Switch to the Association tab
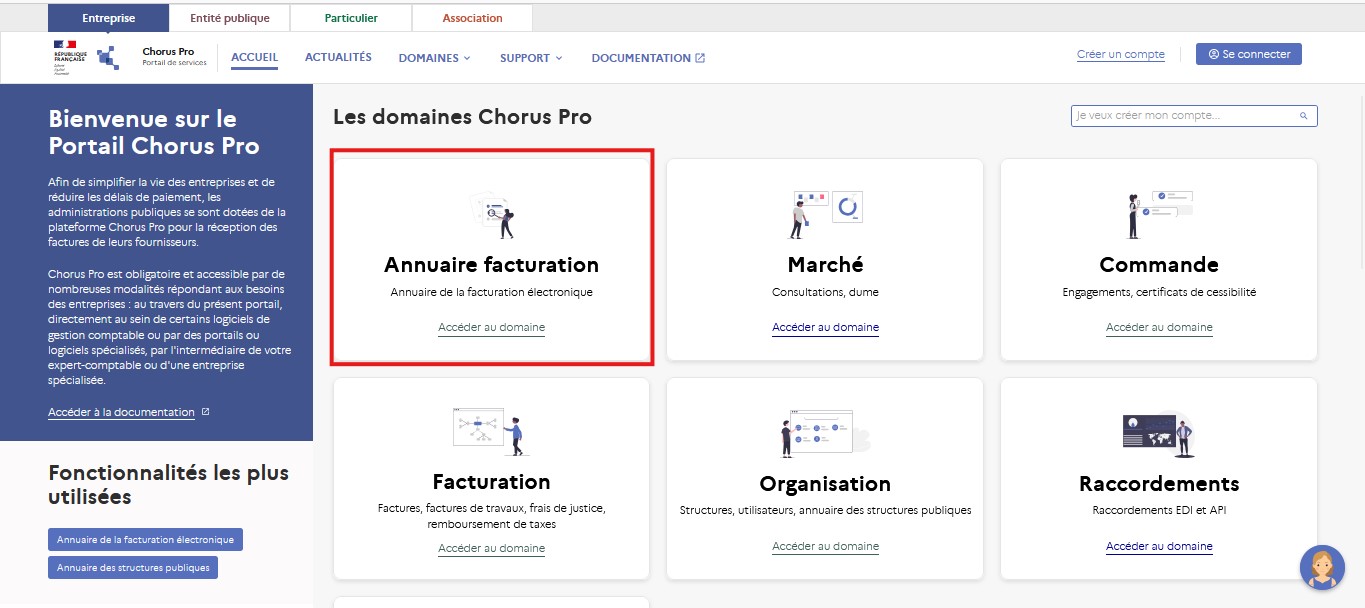This screenshot has width=1365, height=608. (472, 18)
